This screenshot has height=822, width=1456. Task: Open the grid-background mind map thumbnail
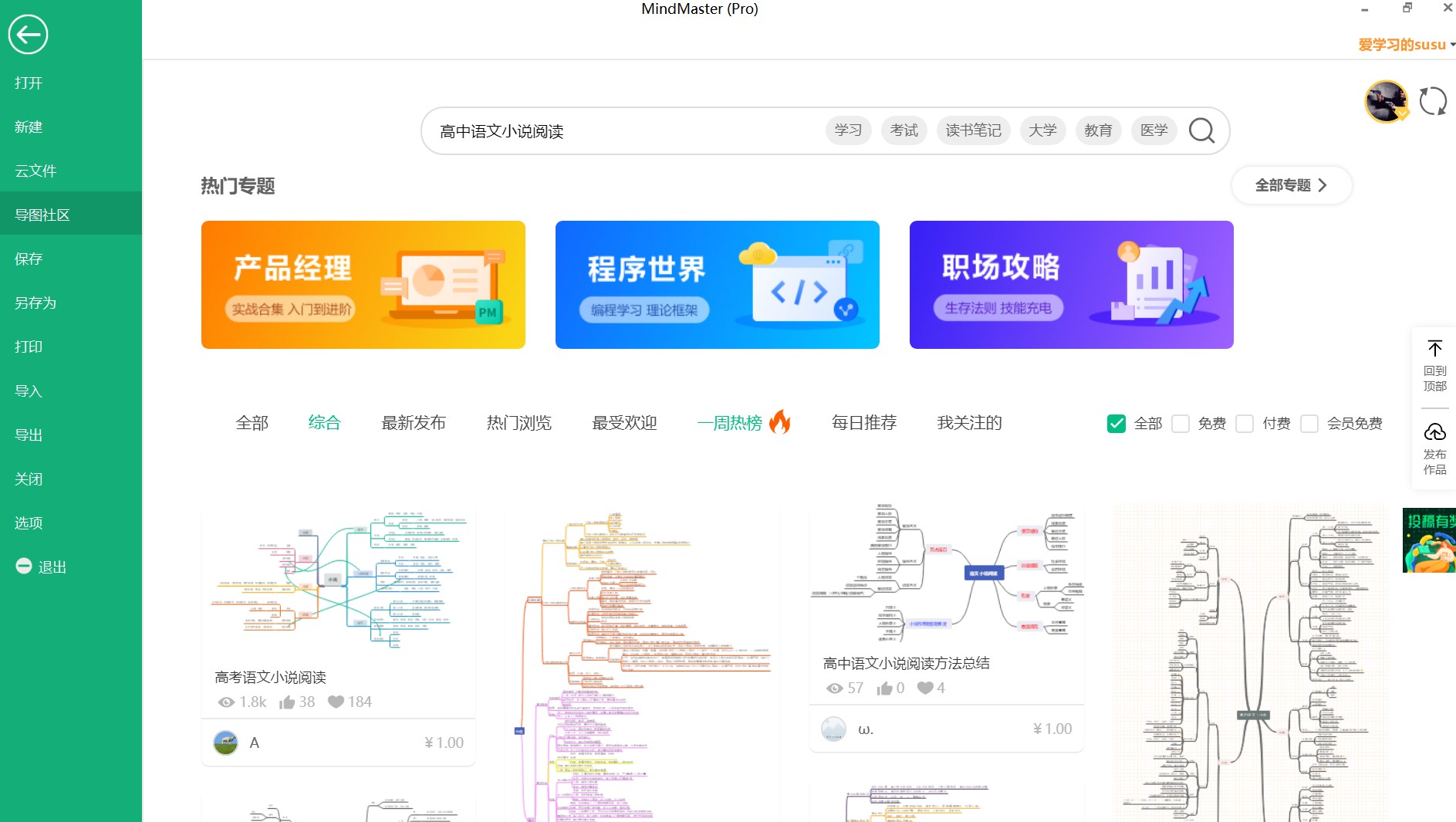tap(1250, 664)
